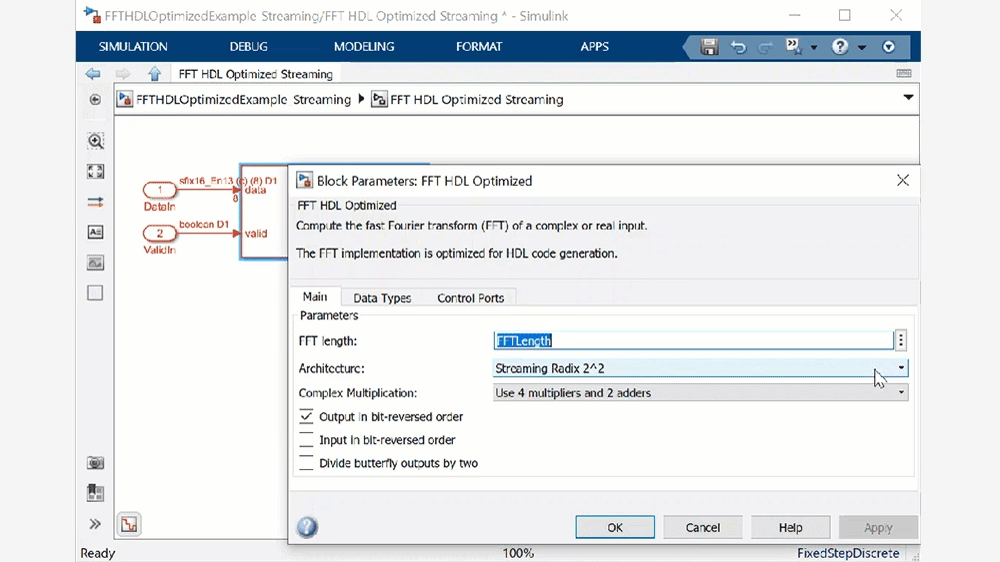Click FFTHDLOptimizedExample Streaming breadcrumb link

(x=243, y=100)
